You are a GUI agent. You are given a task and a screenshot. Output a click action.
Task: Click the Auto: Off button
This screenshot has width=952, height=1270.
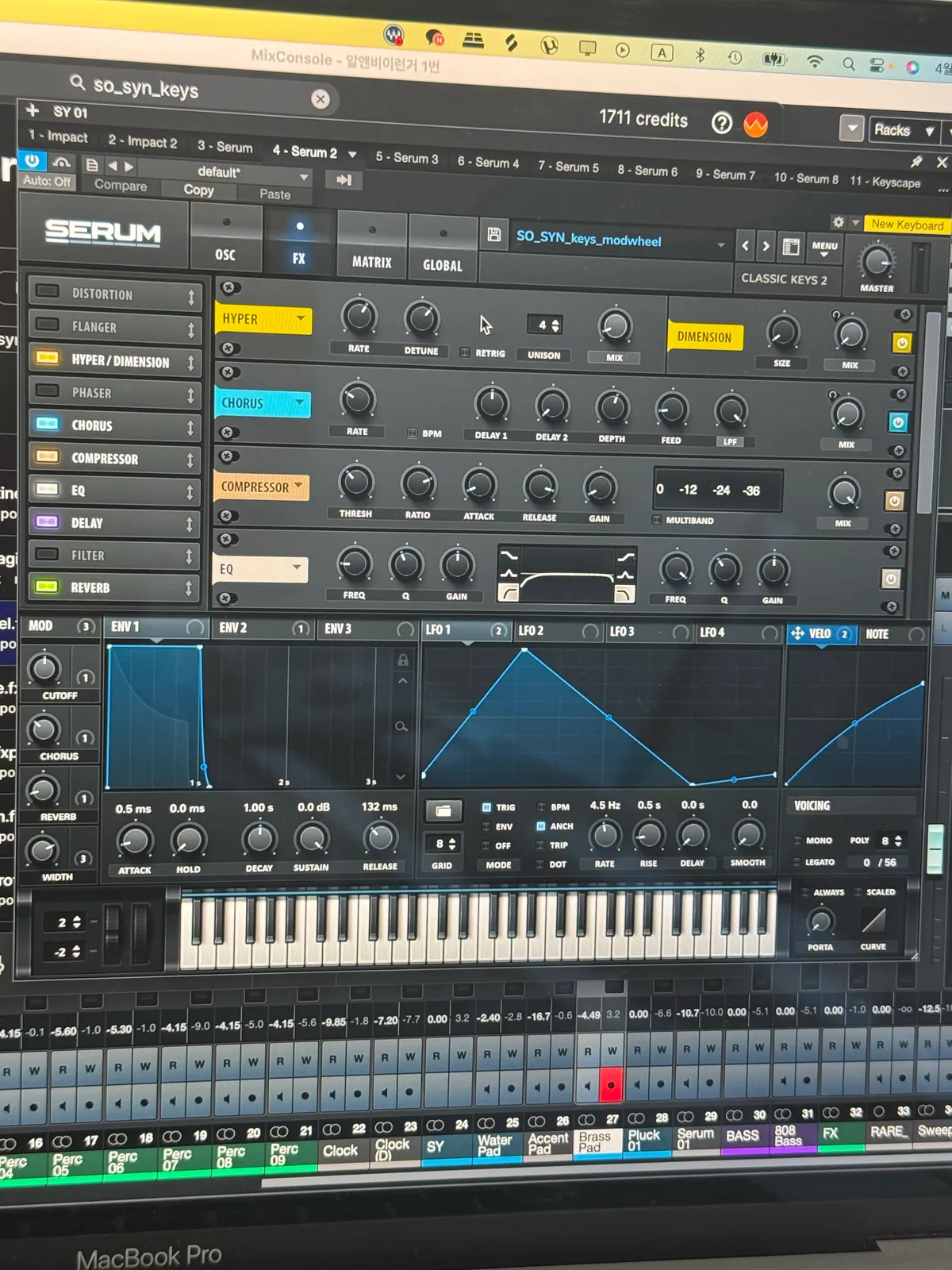pyautogui.click(x=47, y=181)
